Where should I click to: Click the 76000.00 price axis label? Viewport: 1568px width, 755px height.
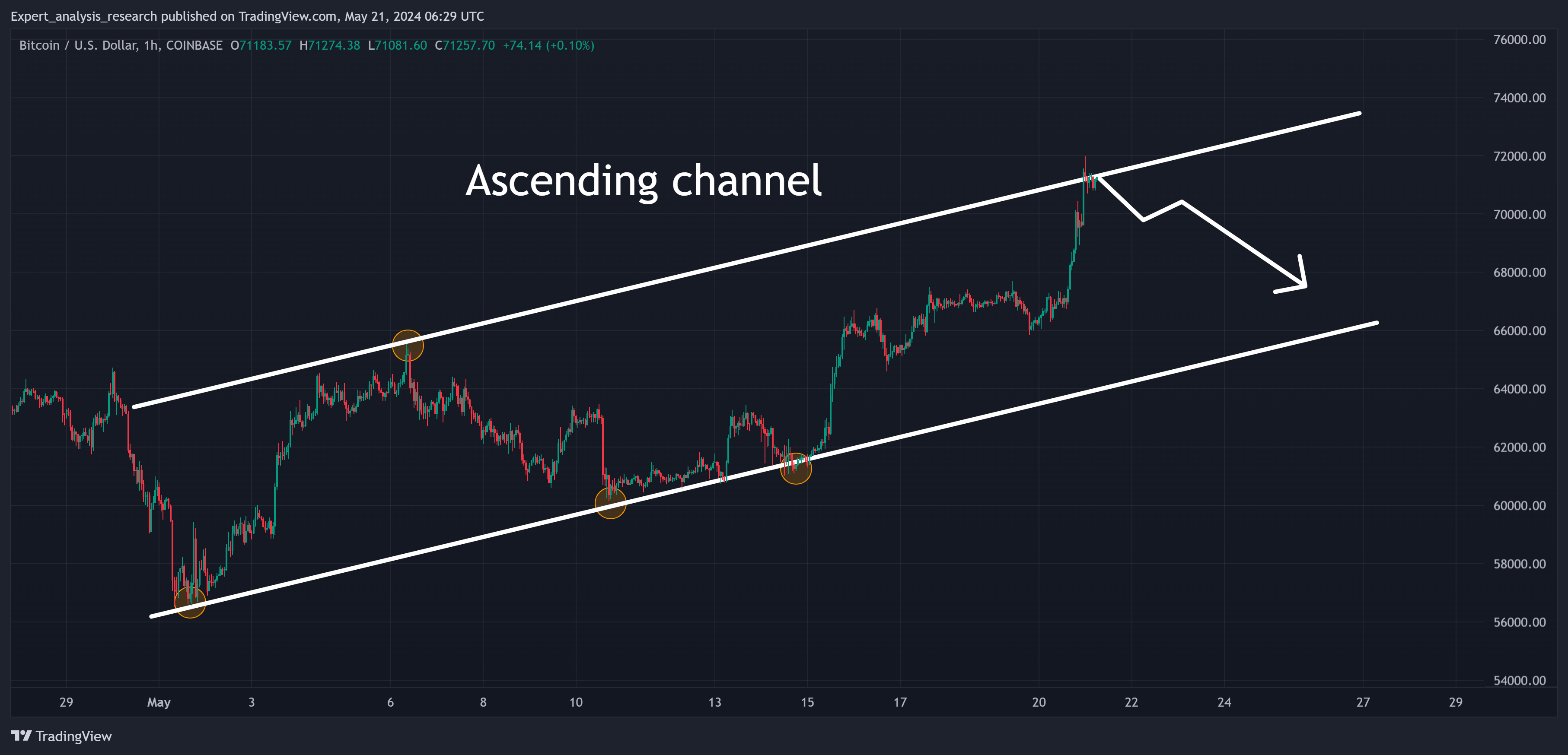(1519, 40)
